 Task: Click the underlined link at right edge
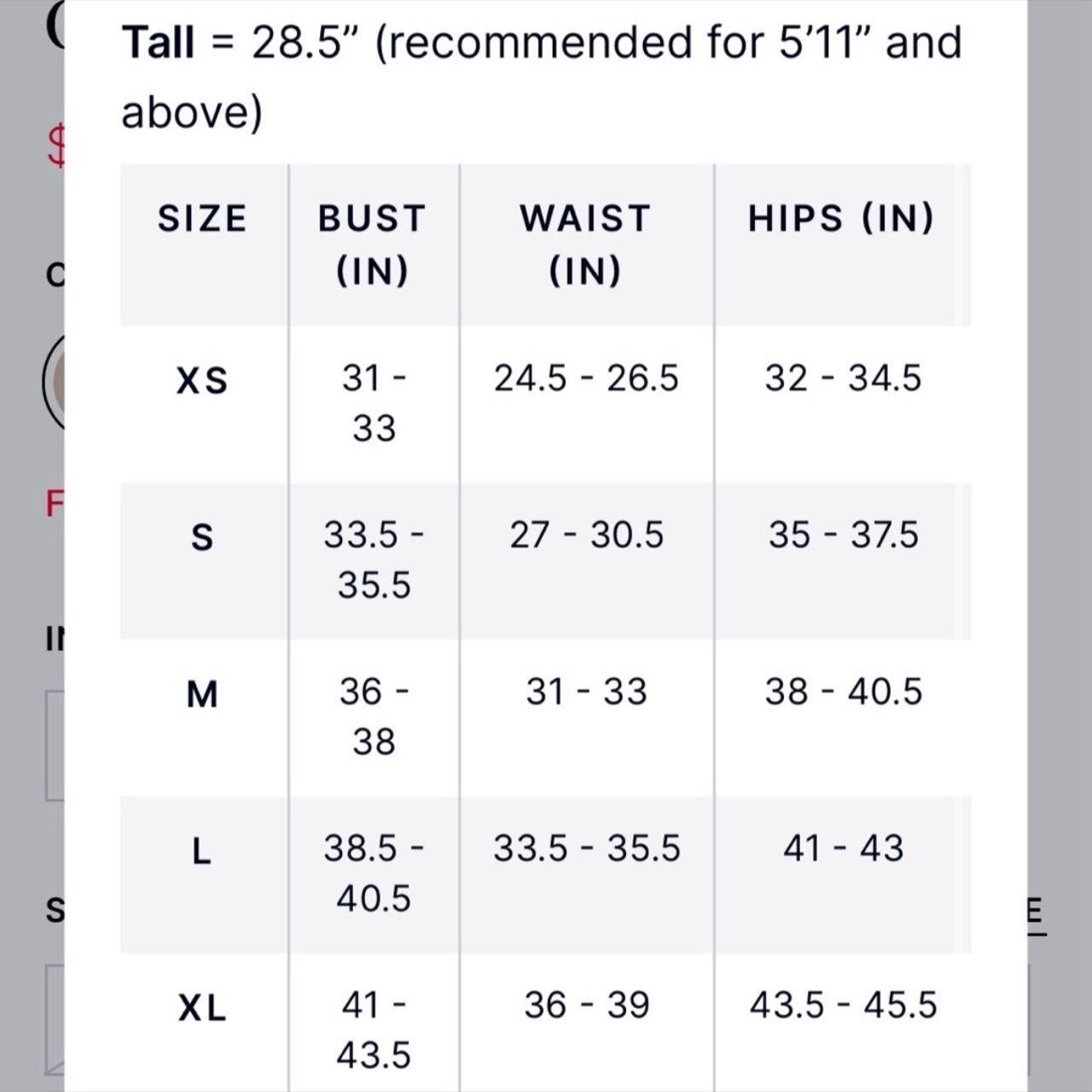click(1036, 914)
